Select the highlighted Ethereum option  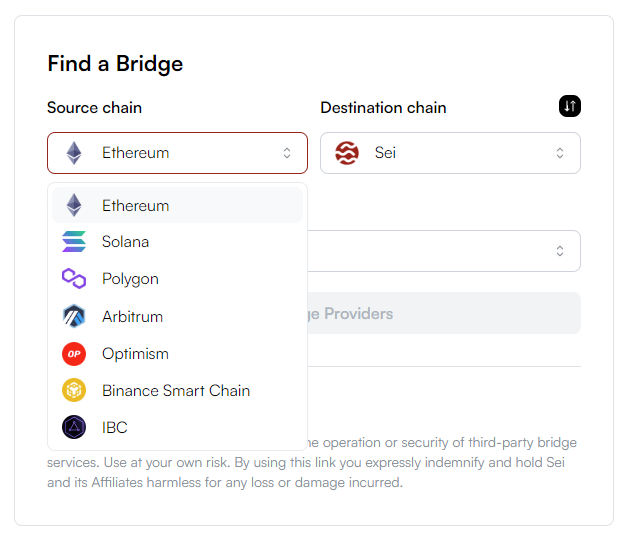(135, 205)
